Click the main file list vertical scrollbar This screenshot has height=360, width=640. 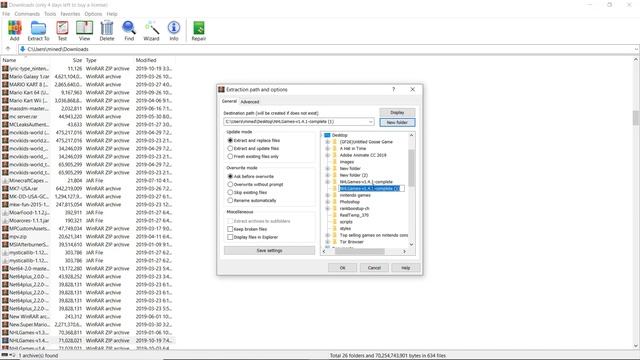[636, 118]
